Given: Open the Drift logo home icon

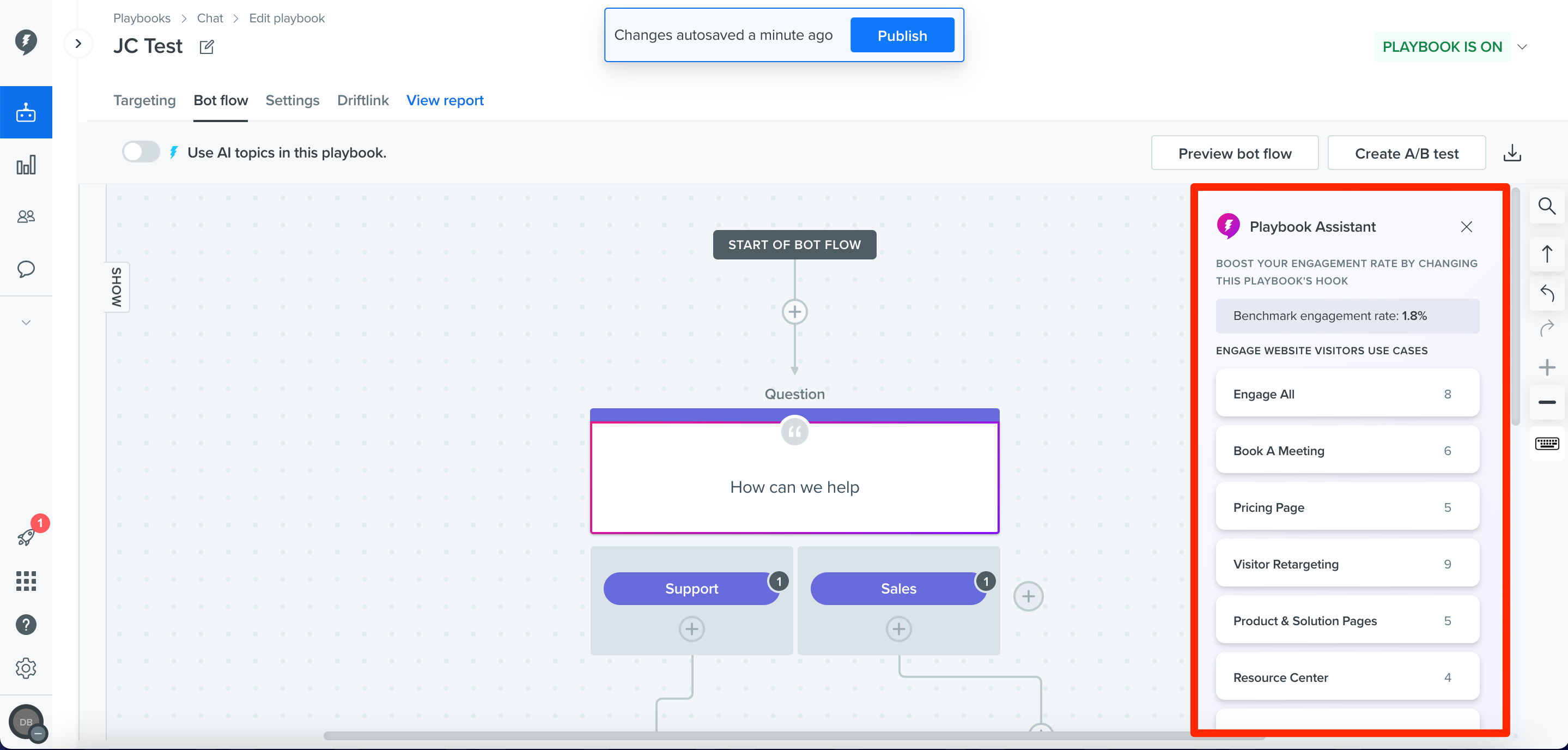Looking at the screenshot, I should click(x=26, y=41).
